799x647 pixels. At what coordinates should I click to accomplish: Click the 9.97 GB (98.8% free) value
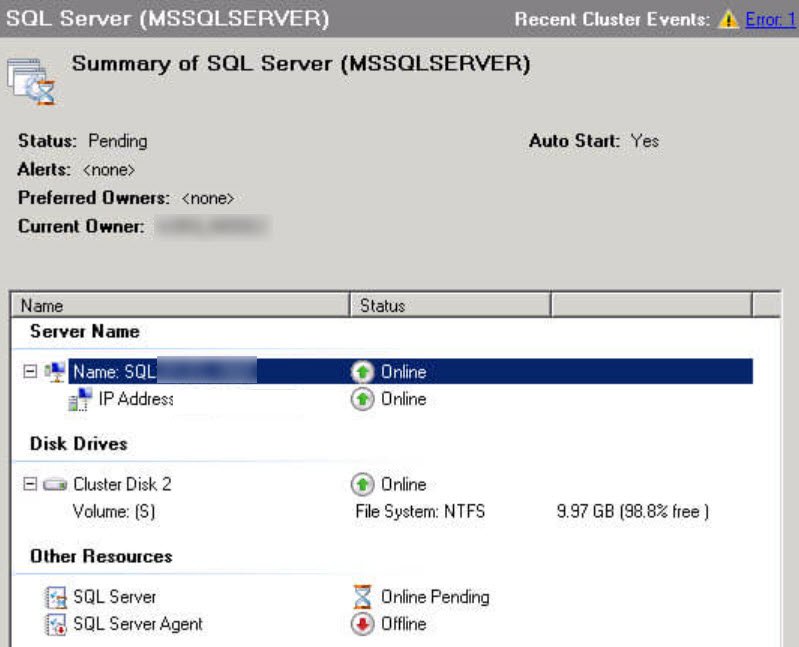(632, 511)
